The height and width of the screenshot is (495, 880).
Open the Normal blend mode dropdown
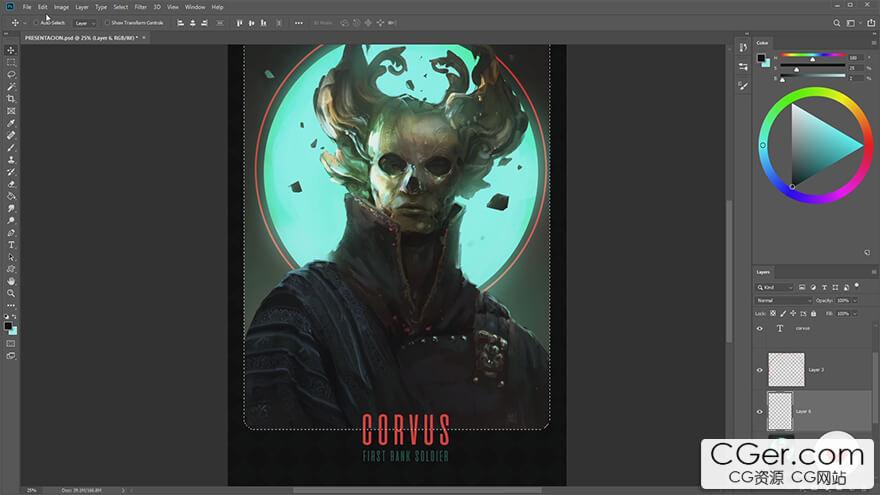783,301
